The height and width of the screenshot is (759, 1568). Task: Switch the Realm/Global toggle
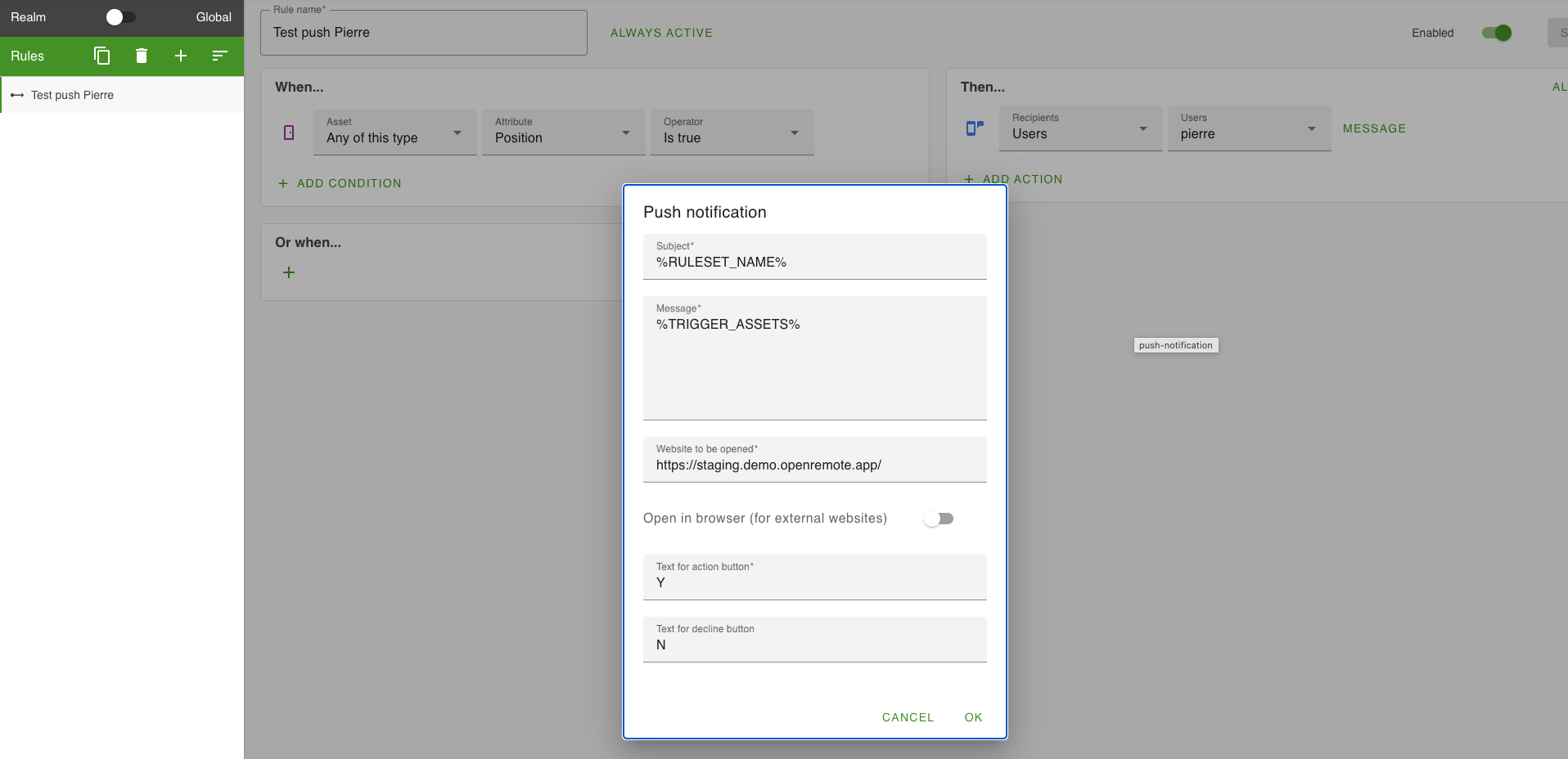coord(121,16)
